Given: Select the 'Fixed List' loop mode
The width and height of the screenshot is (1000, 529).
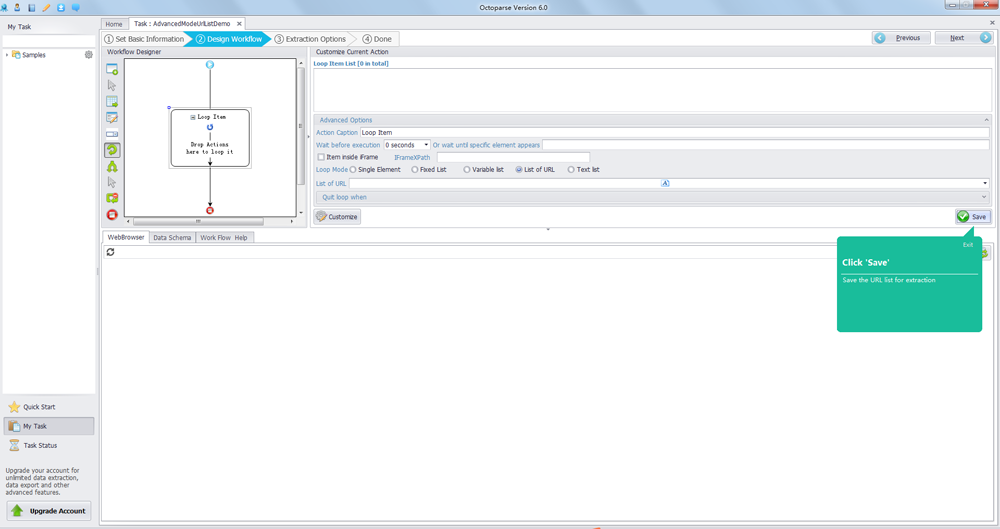Looking at the screenshot, I should (415, 170).
